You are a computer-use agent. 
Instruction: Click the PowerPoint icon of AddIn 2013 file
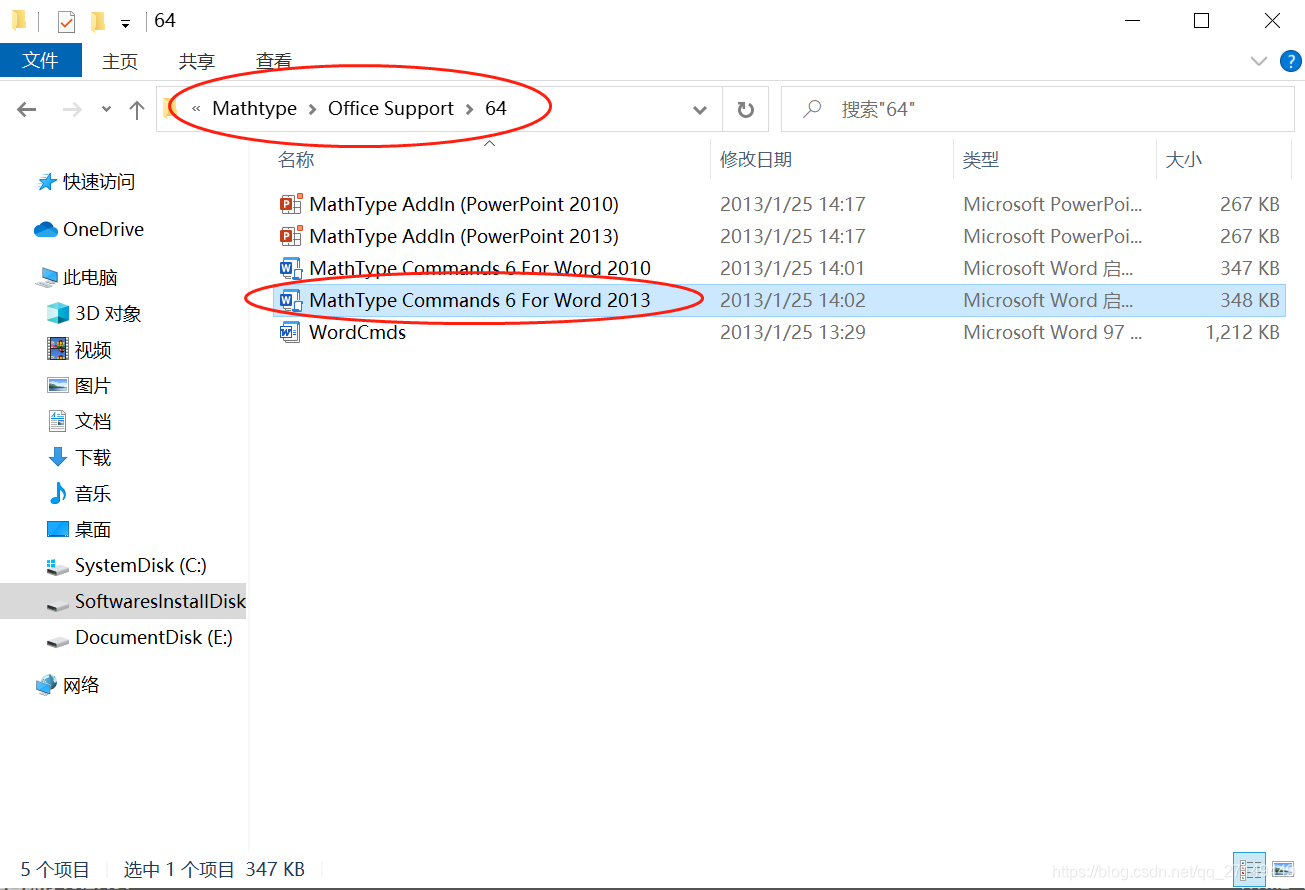pyautogui.click(x=291, y=236)
